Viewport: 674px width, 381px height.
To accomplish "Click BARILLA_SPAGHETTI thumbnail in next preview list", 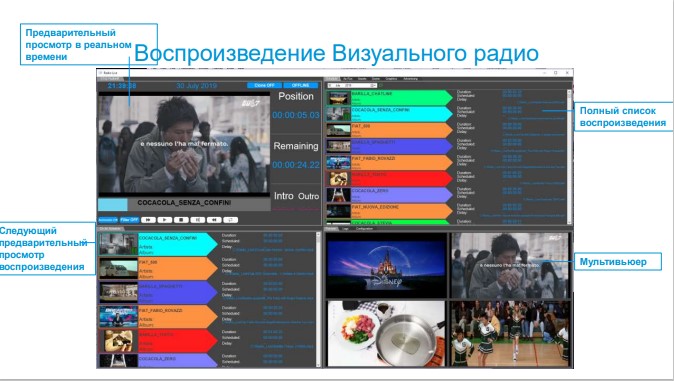I will [x=118, y=292].
